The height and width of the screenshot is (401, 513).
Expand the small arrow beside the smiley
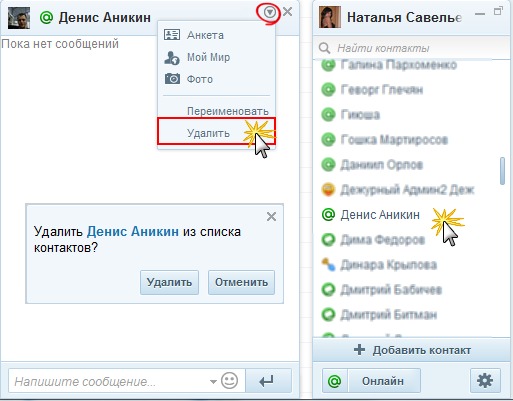[x=213, y=381]
